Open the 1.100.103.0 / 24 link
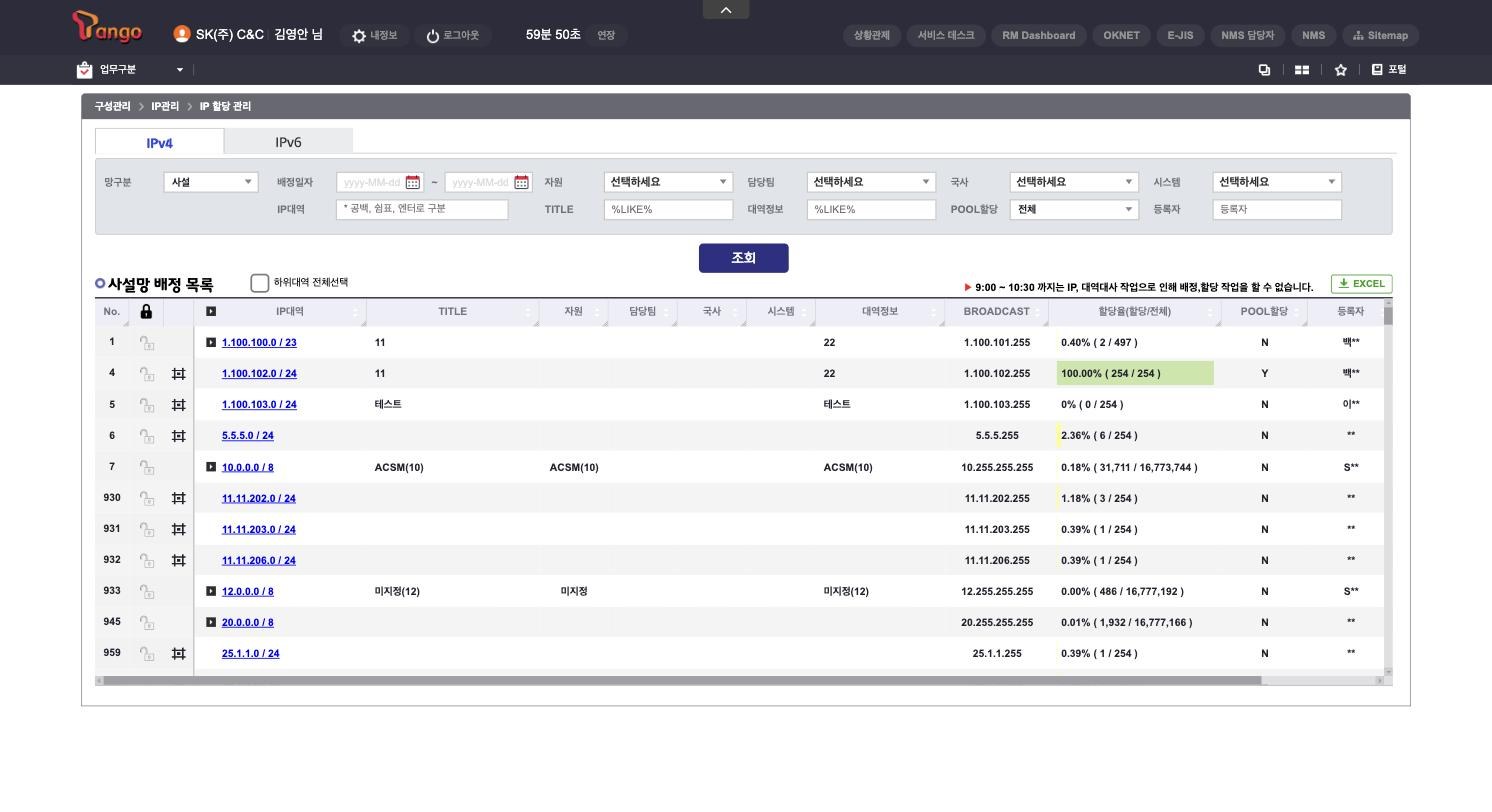This screenshot has width=1492, height=812. tap(259, 405)
